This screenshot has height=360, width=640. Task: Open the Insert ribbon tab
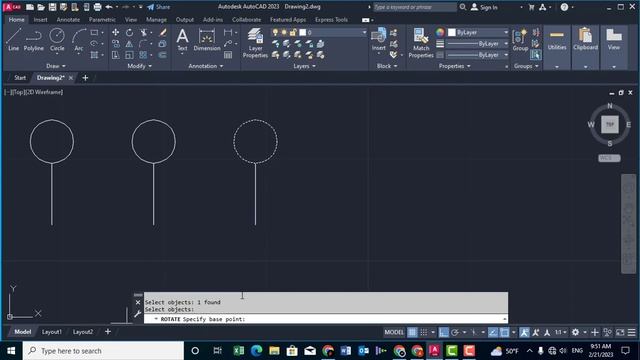[x=40, y=20]
